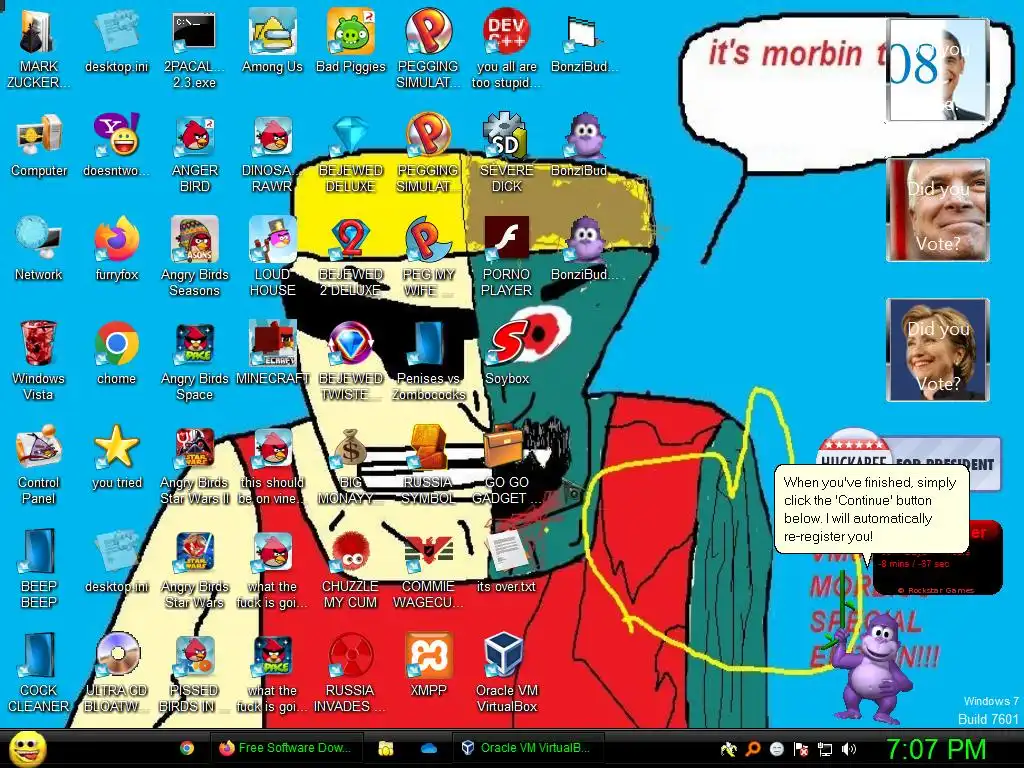Launch the chome Chrome shortcut

click(116, 353)
